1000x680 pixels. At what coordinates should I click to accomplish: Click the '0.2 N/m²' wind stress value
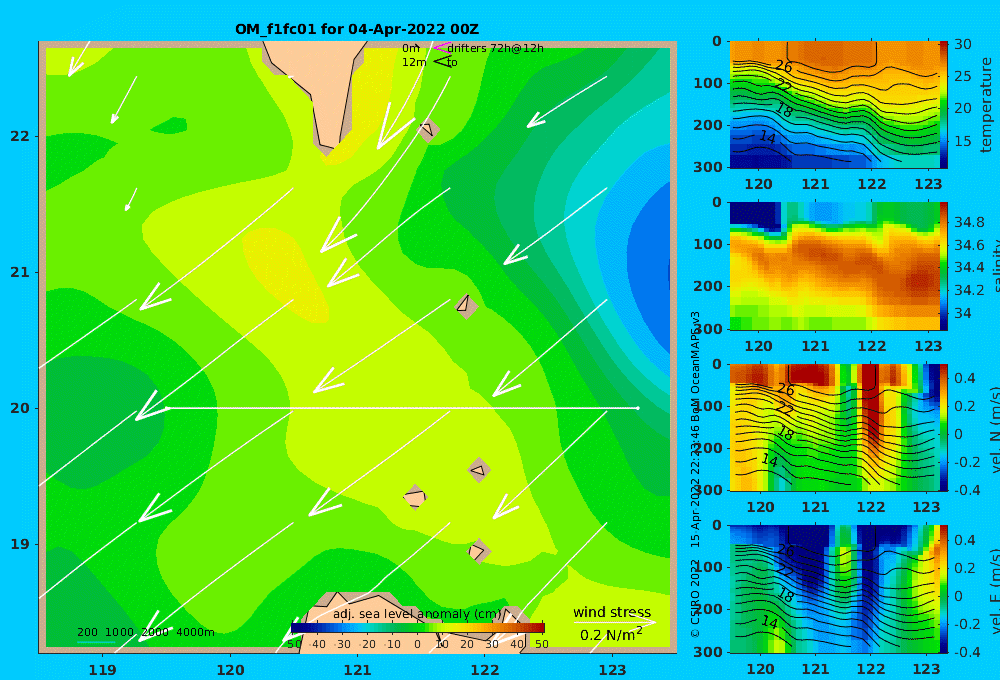611,635
